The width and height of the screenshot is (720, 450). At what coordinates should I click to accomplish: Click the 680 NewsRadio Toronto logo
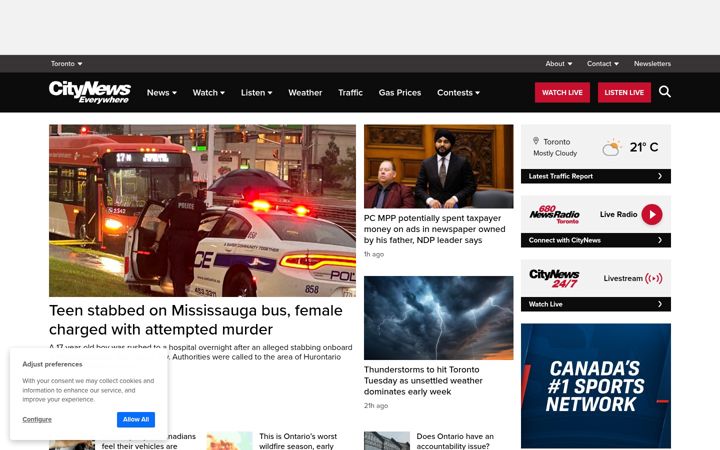tap(554, 214)
